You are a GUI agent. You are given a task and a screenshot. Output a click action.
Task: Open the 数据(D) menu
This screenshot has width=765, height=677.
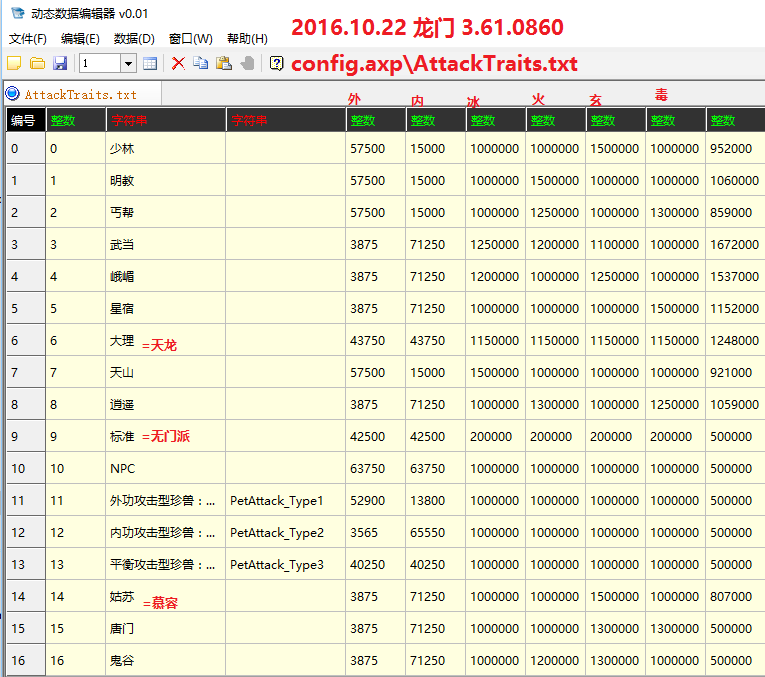coord(134,39)
